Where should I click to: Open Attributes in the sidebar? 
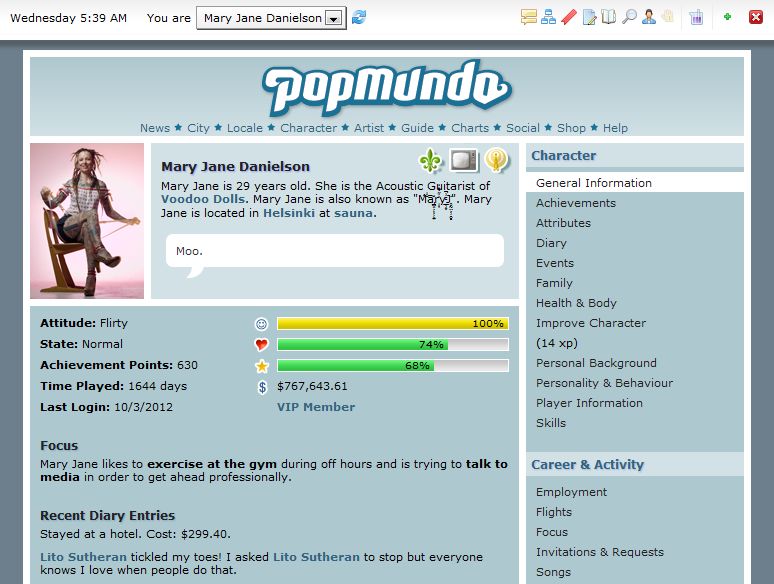(563, 223)
